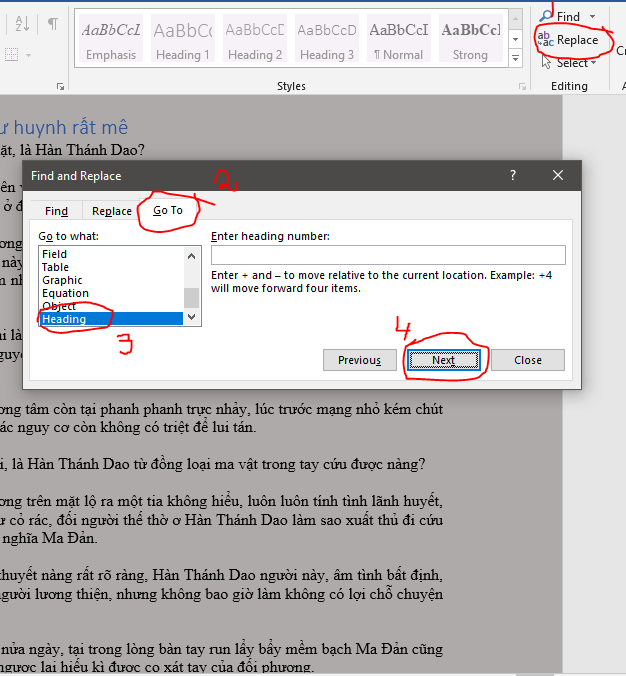This screenshot has height=676, width=626.
Task: Click the Select cursor icon in Editing
Action: (x=547, y=62)
